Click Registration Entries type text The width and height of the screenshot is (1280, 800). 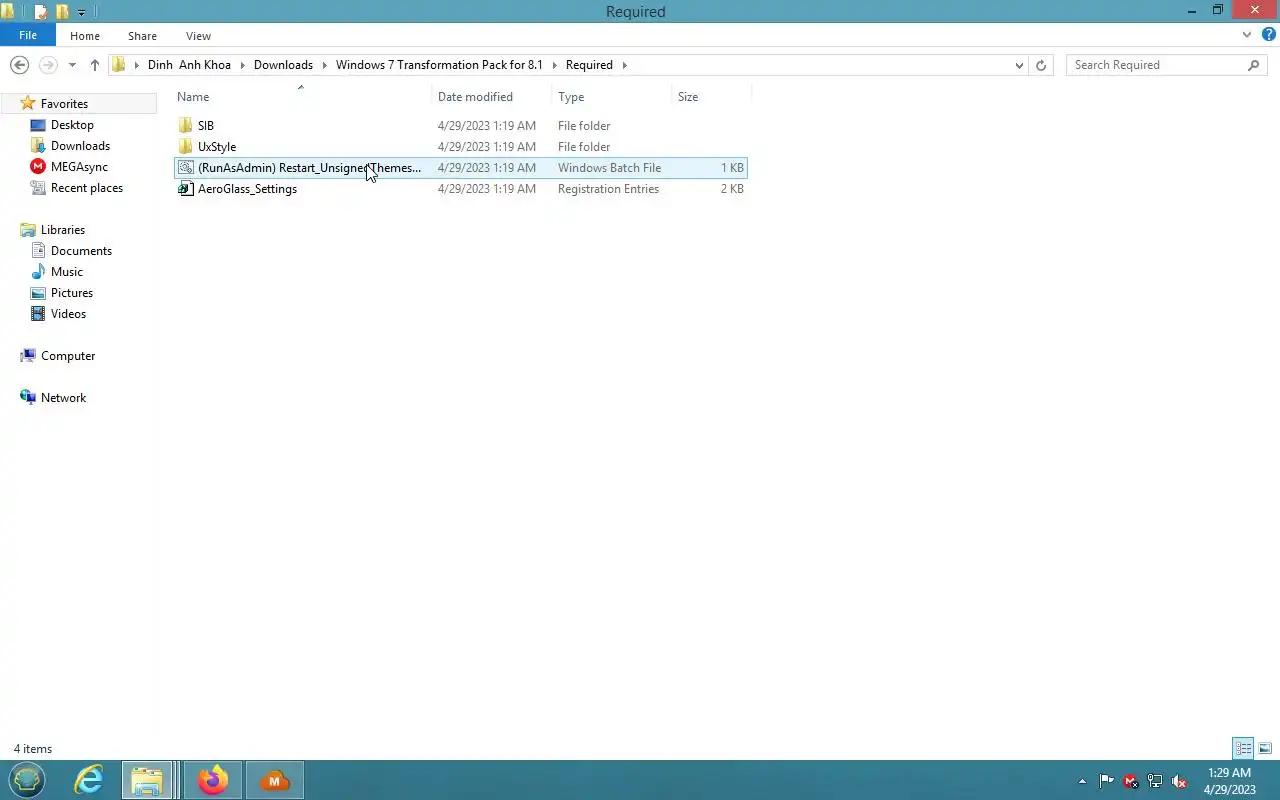click(608, 189)
